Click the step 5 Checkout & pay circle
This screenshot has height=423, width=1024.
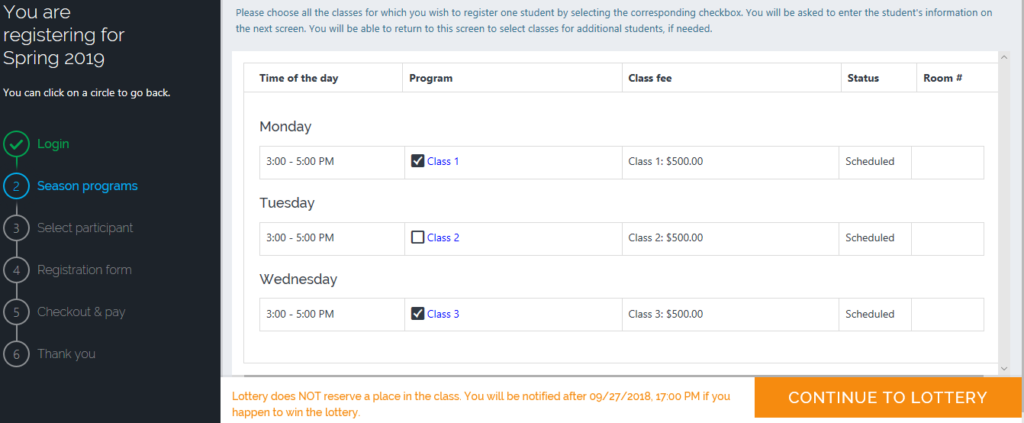pyautogui.click(x=16, y=312)
